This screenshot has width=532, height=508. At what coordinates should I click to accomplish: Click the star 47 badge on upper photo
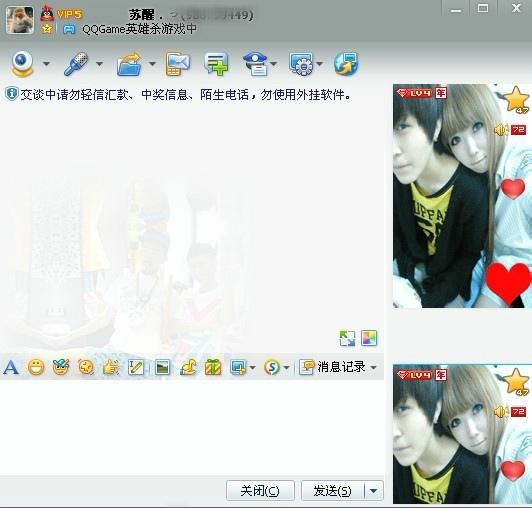(517, 100)
